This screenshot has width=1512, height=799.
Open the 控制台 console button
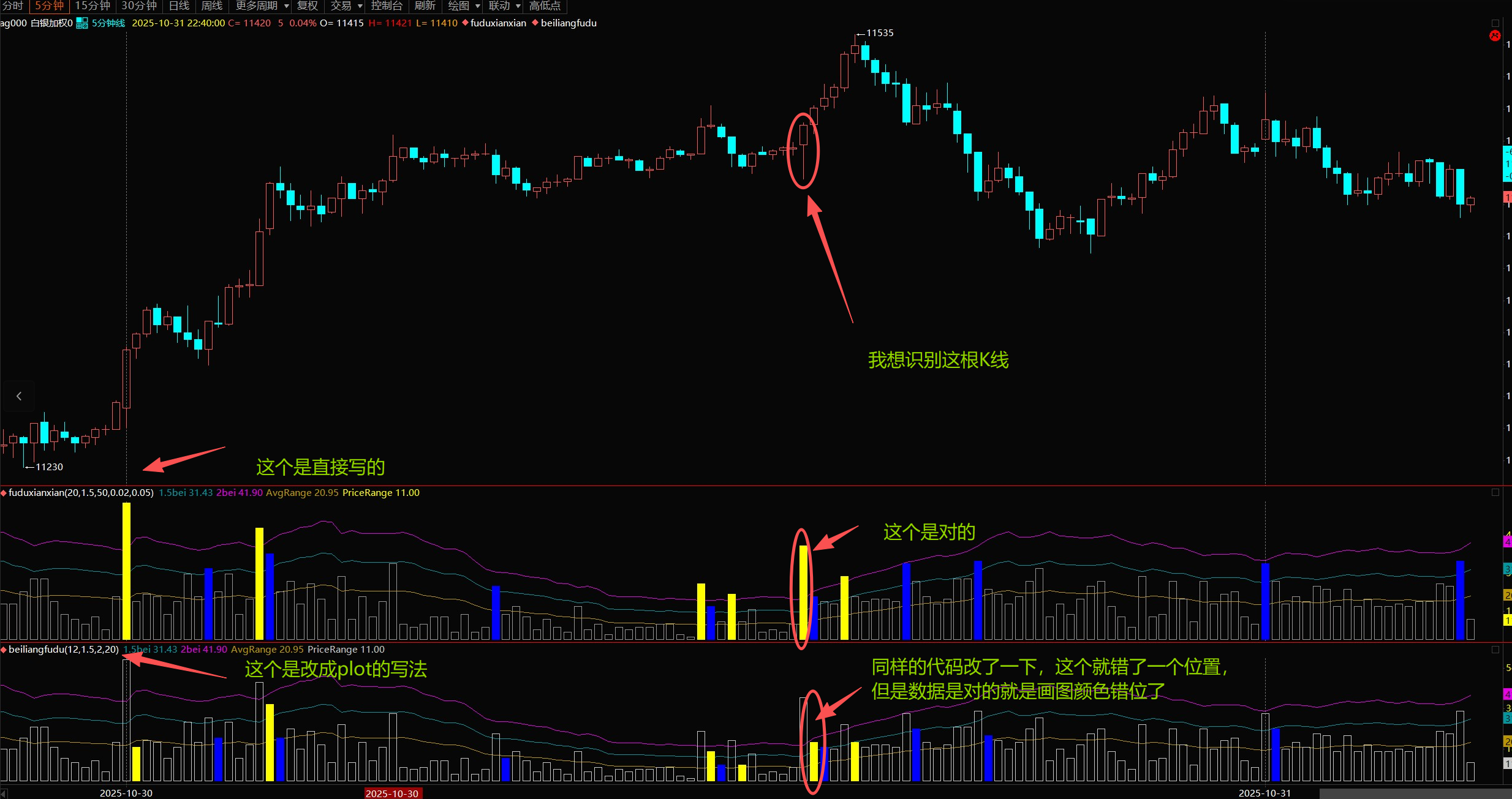[387, 6]
